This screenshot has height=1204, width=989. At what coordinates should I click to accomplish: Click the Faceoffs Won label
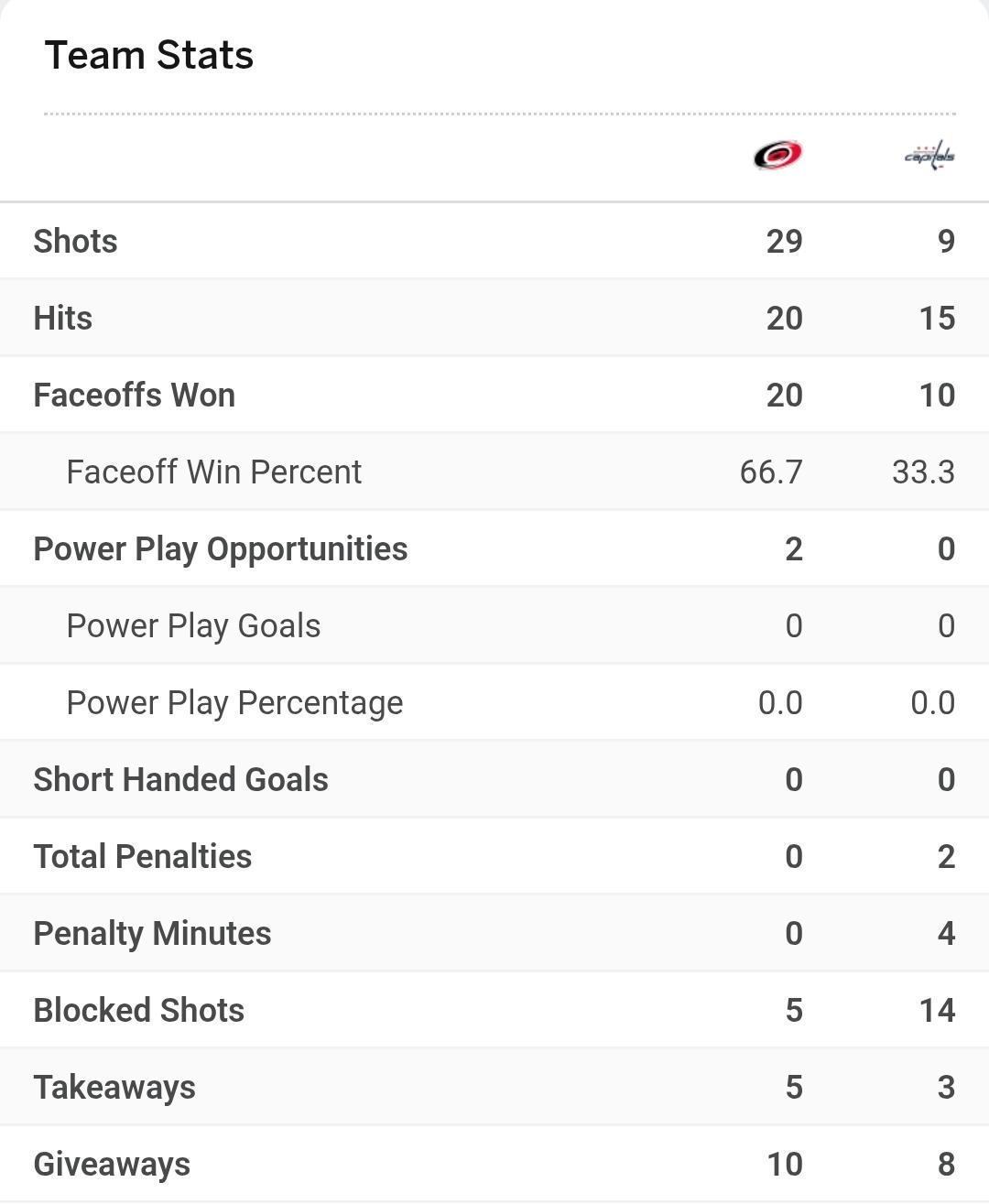[x=134, y=395]
